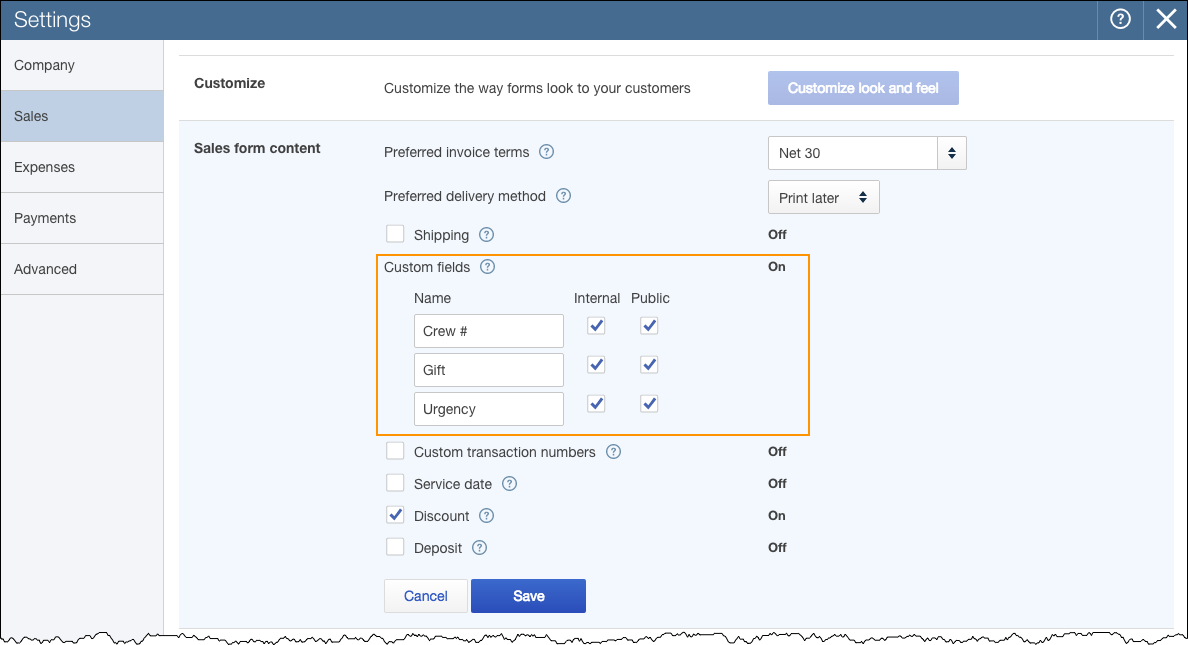
Task: Open help for Service date
Action: [509, 483]
